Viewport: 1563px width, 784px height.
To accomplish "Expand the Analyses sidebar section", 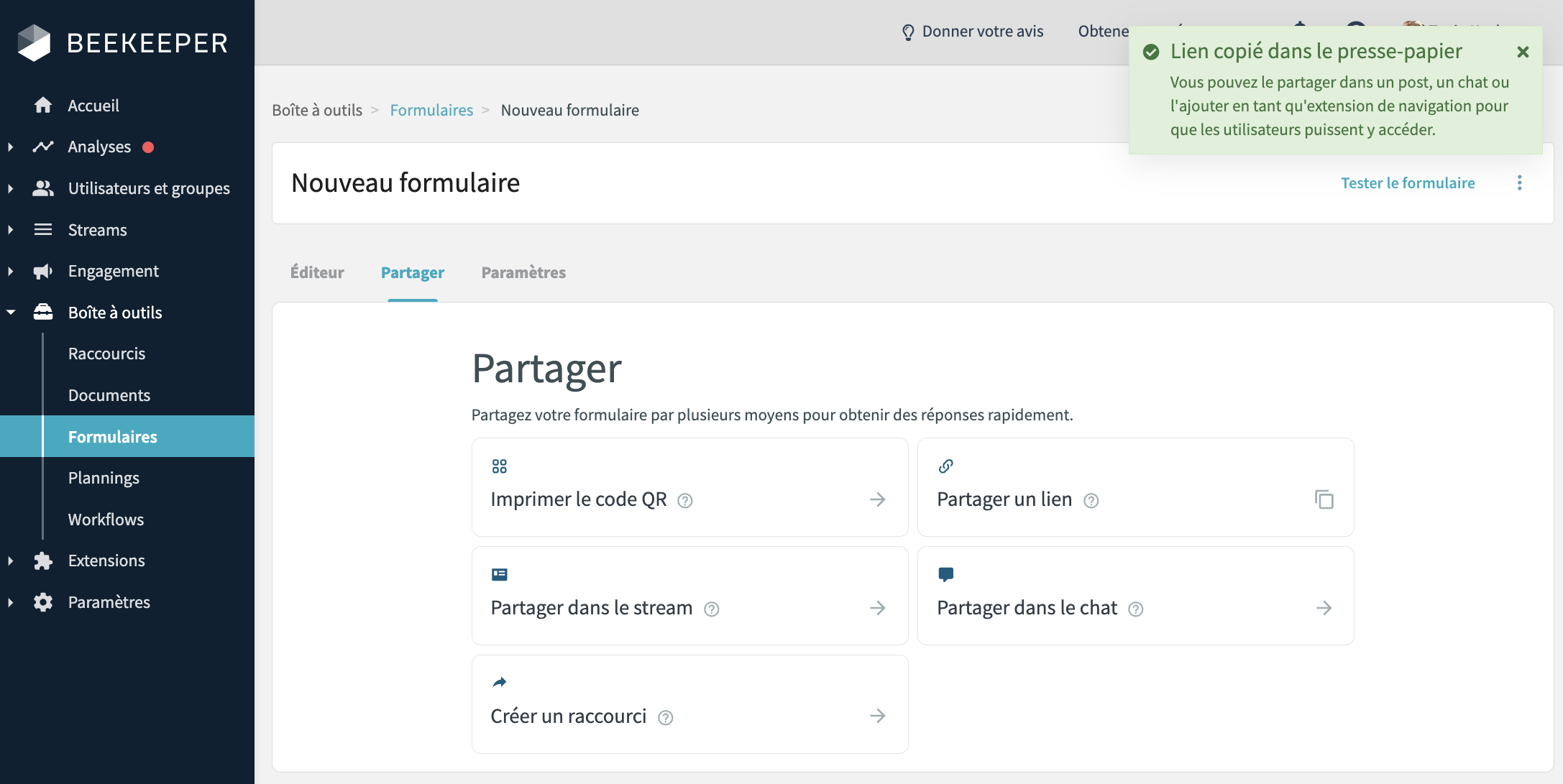I will click(11, 147).
